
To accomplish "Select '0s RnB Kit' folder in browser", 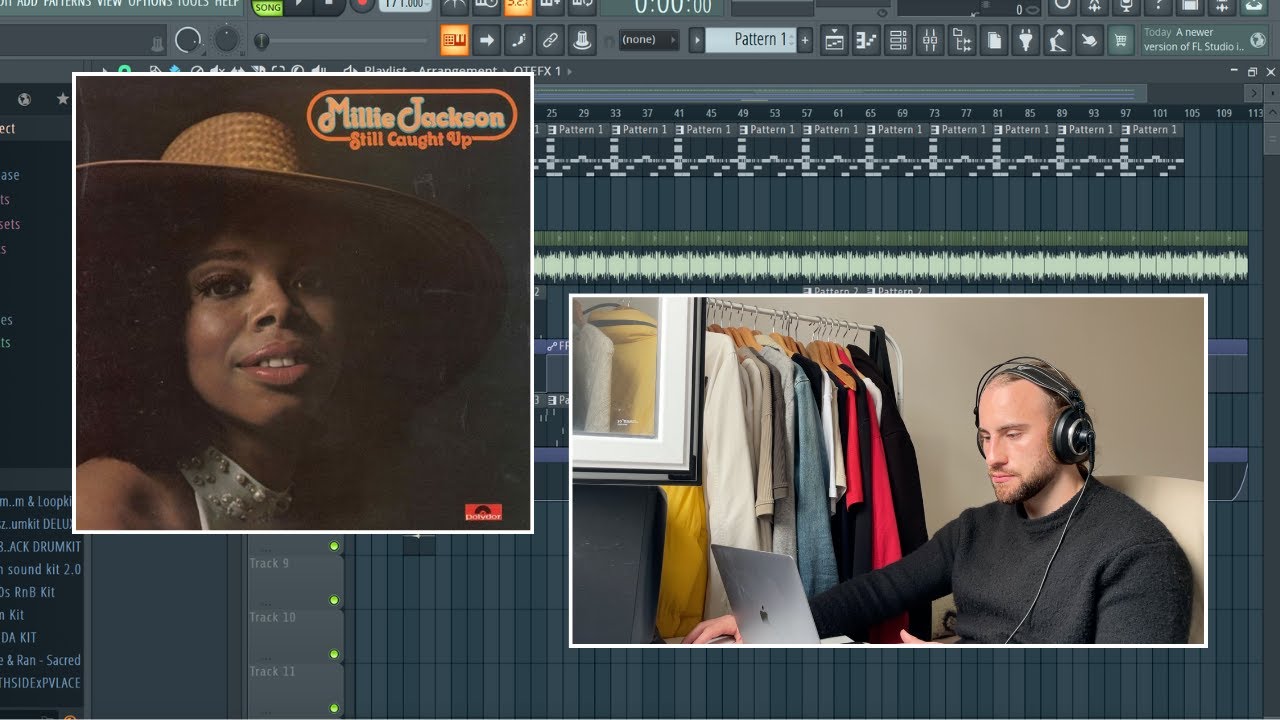I will click(x=28, y=592).
